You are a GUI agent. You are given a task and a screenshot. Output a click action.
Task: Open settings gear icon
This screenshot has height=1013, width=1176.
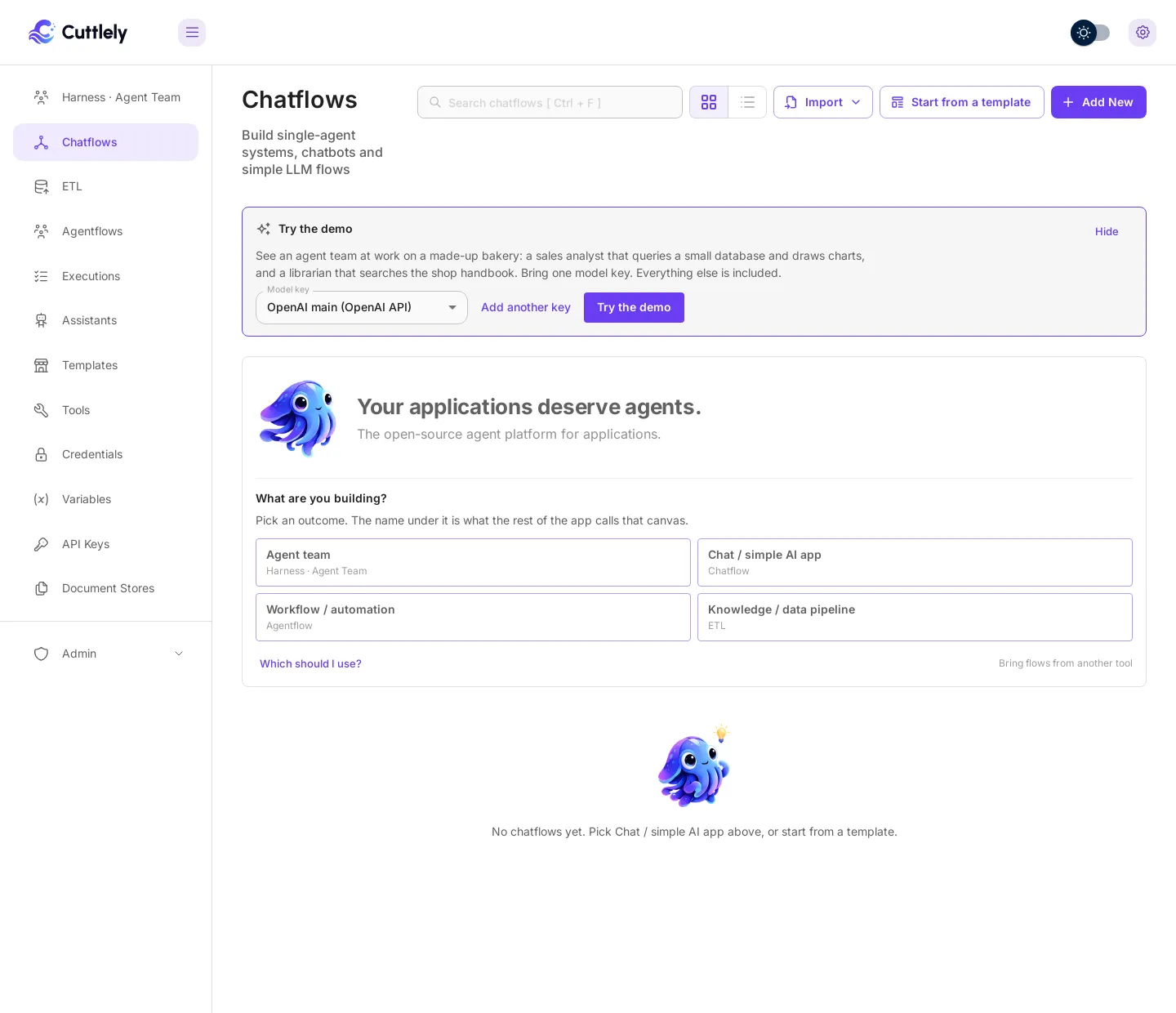point(1143,33)
